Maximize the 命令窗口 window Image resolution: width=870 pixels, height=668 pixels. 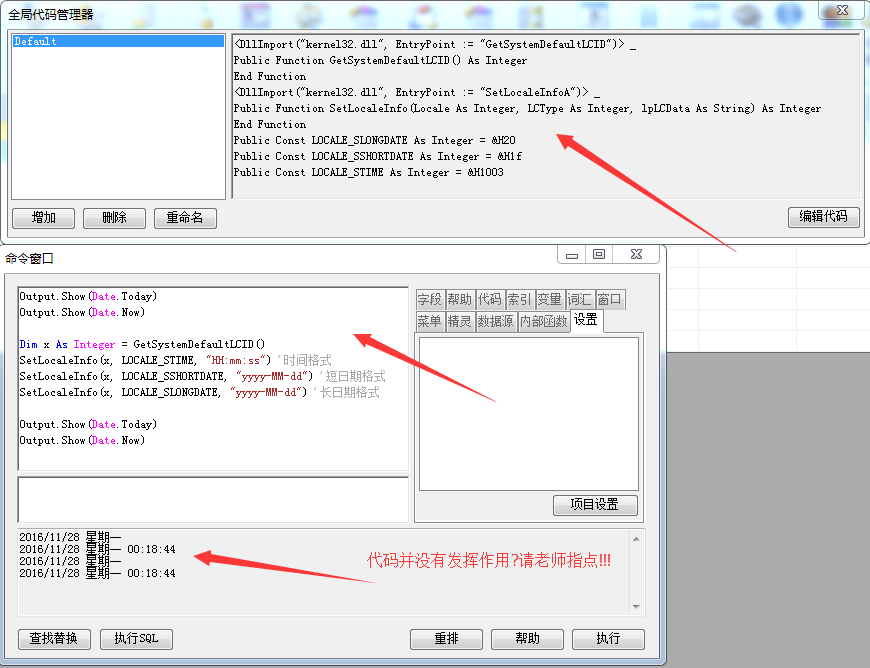600,256
